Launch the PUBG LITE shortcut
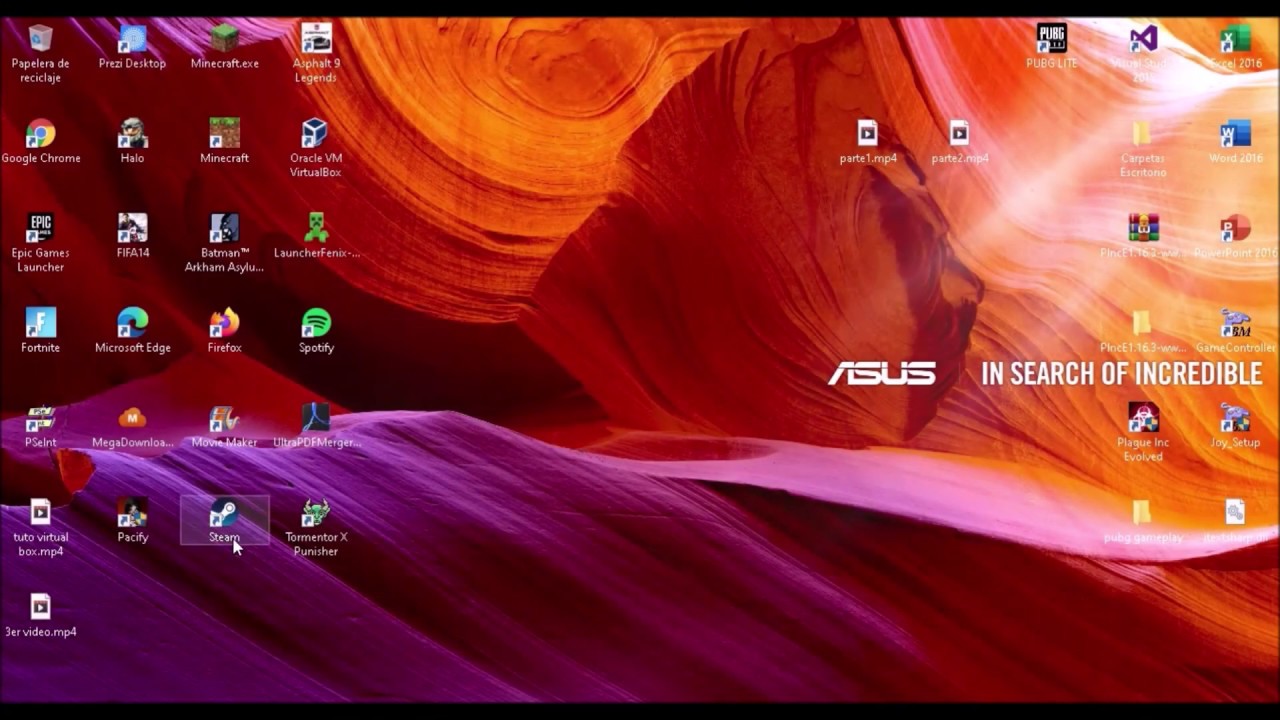 pos(1052,46)
